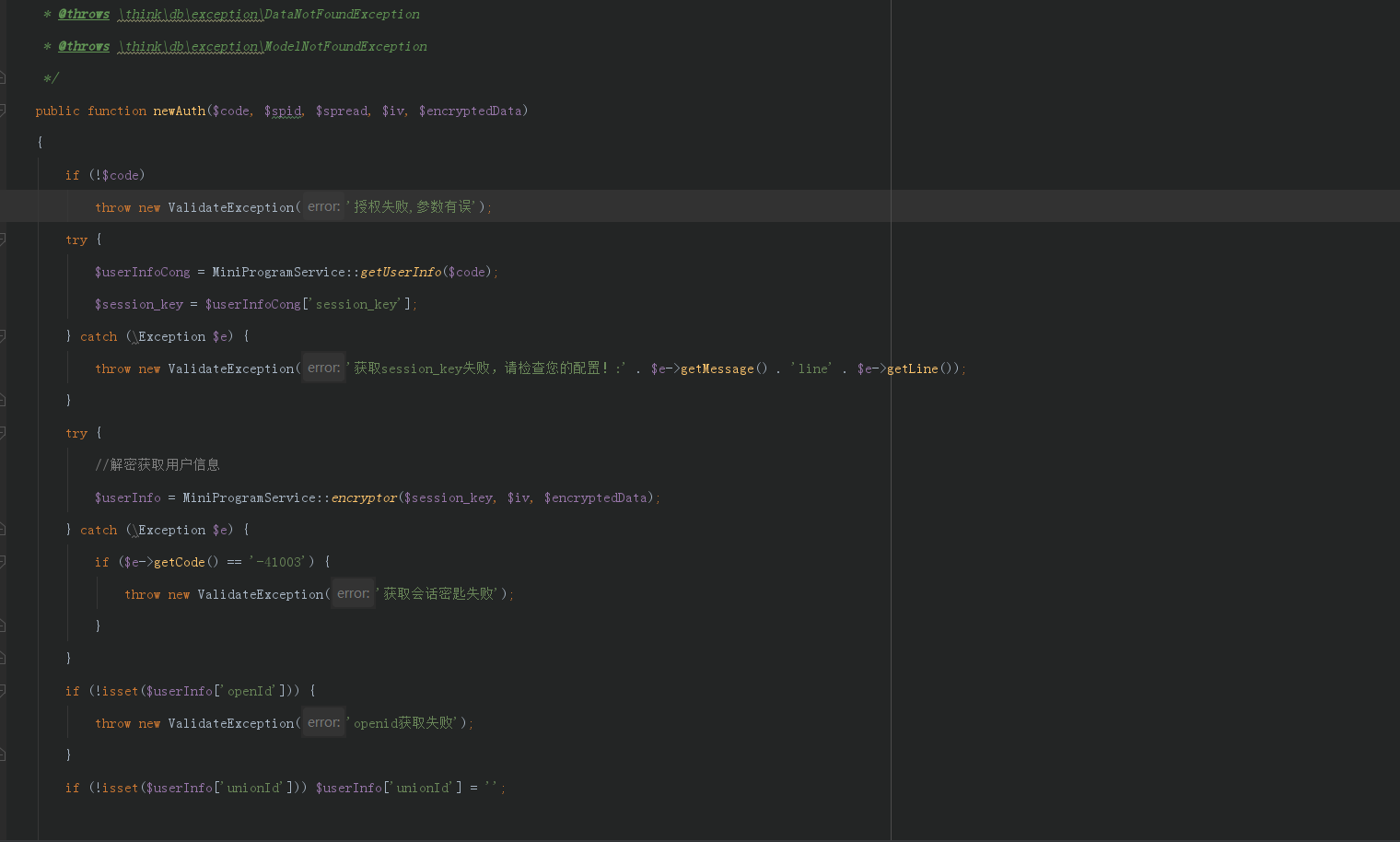1400x842 pixels.
Task: Click the empty string '' assigned to unionId
Action: coord(491,788)
